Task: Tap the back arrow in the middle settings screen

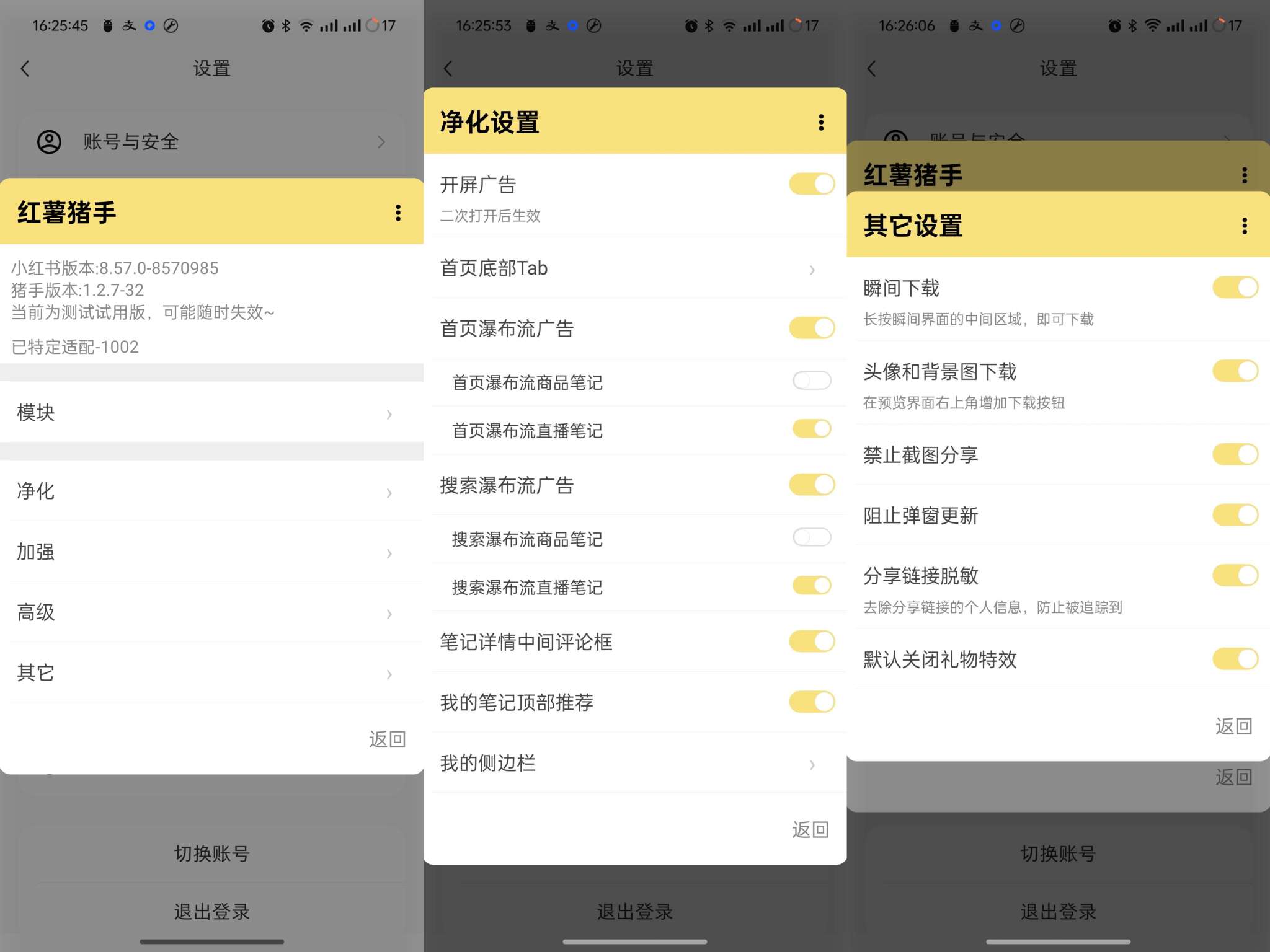Action: coord(448,69)
